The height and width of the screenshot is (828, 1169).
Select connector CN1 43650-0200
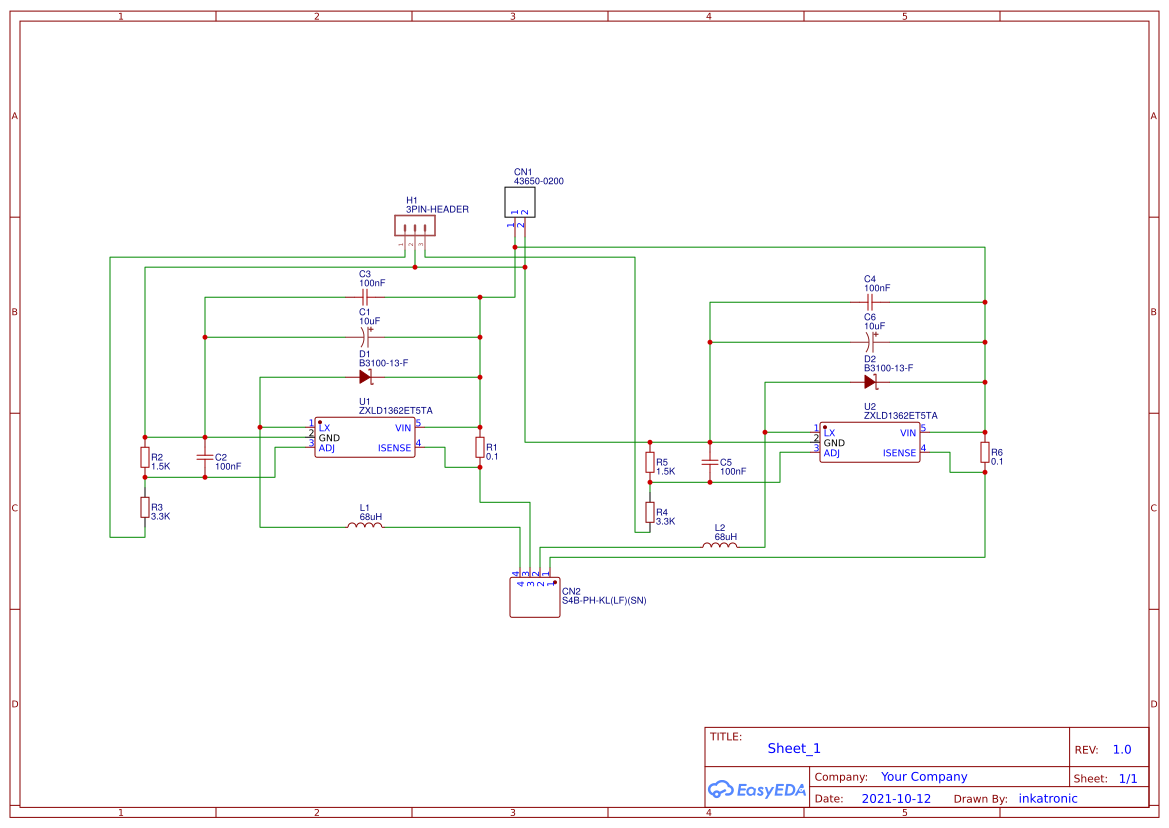(x=520, y=201)
